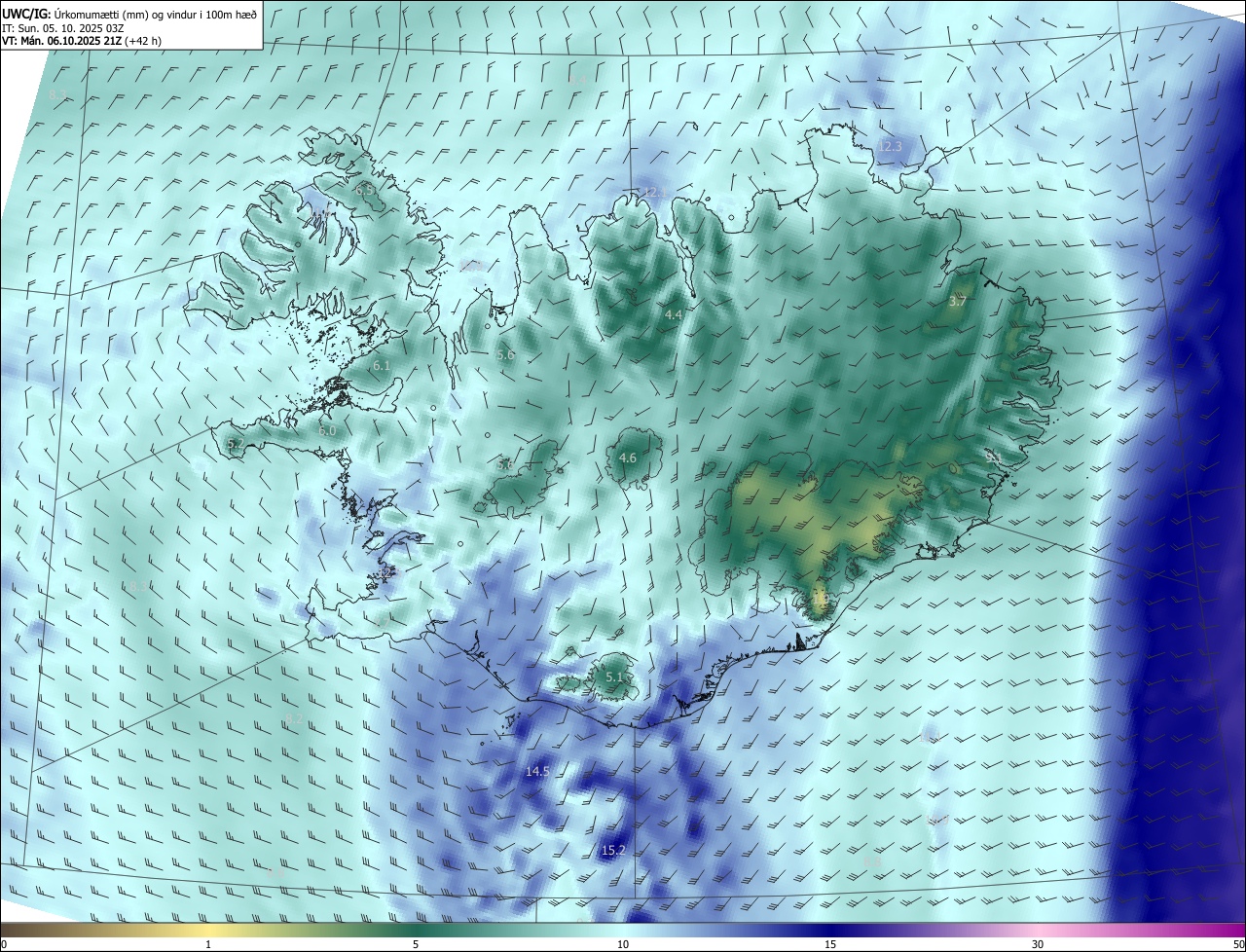Viewport: 1246px width, 952px height.
Task: Click the 3.7 value in the east
Action: tap(958, 301)
